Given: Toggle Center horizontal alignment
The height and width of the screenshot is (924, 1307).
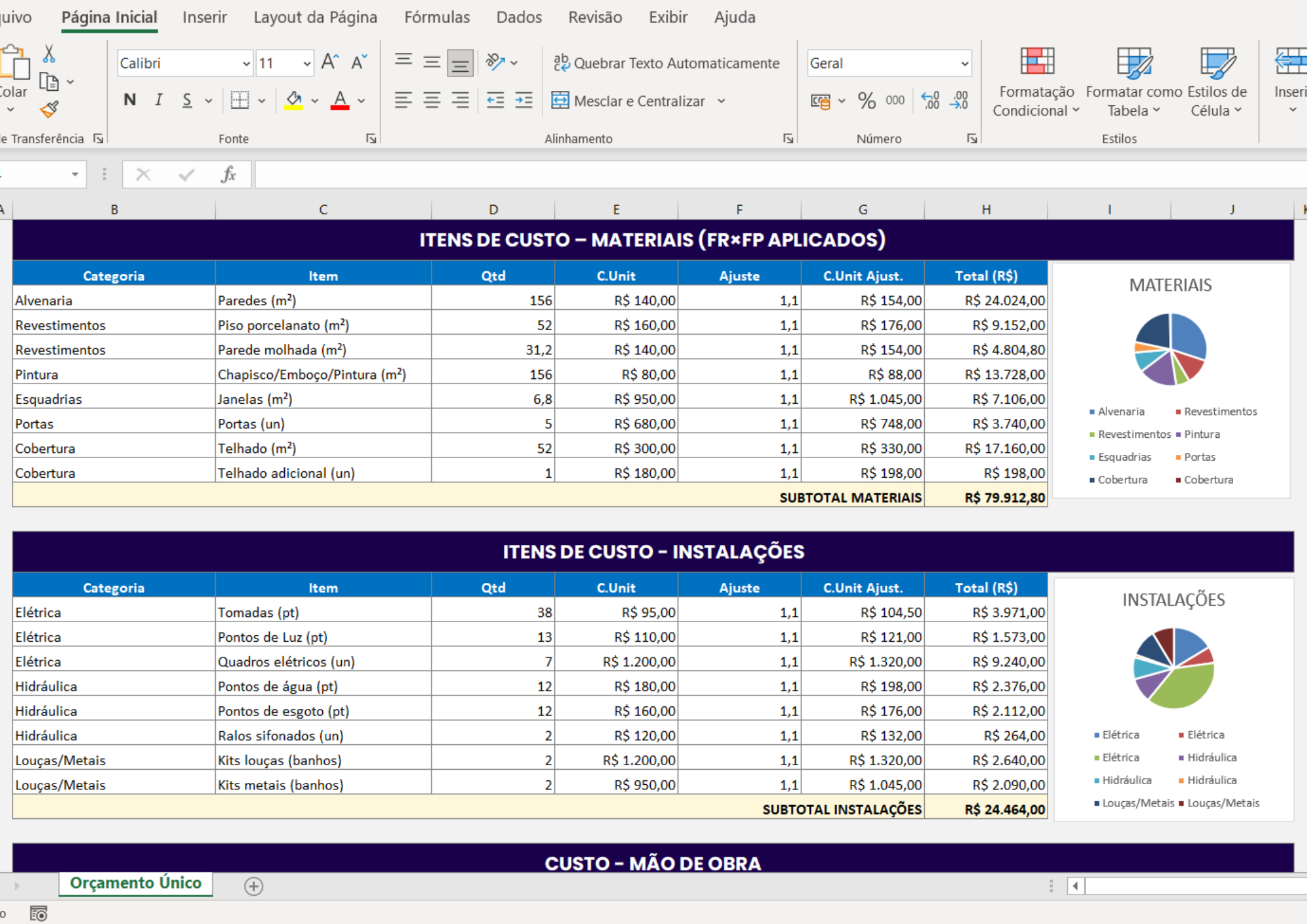Looking at the screenshot, I should [432, 101].
